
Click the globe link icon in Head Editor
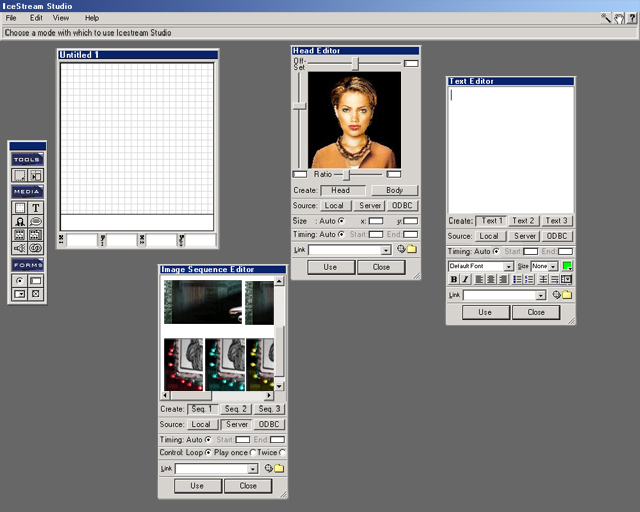pyautogui.click(x=401, y=249)
